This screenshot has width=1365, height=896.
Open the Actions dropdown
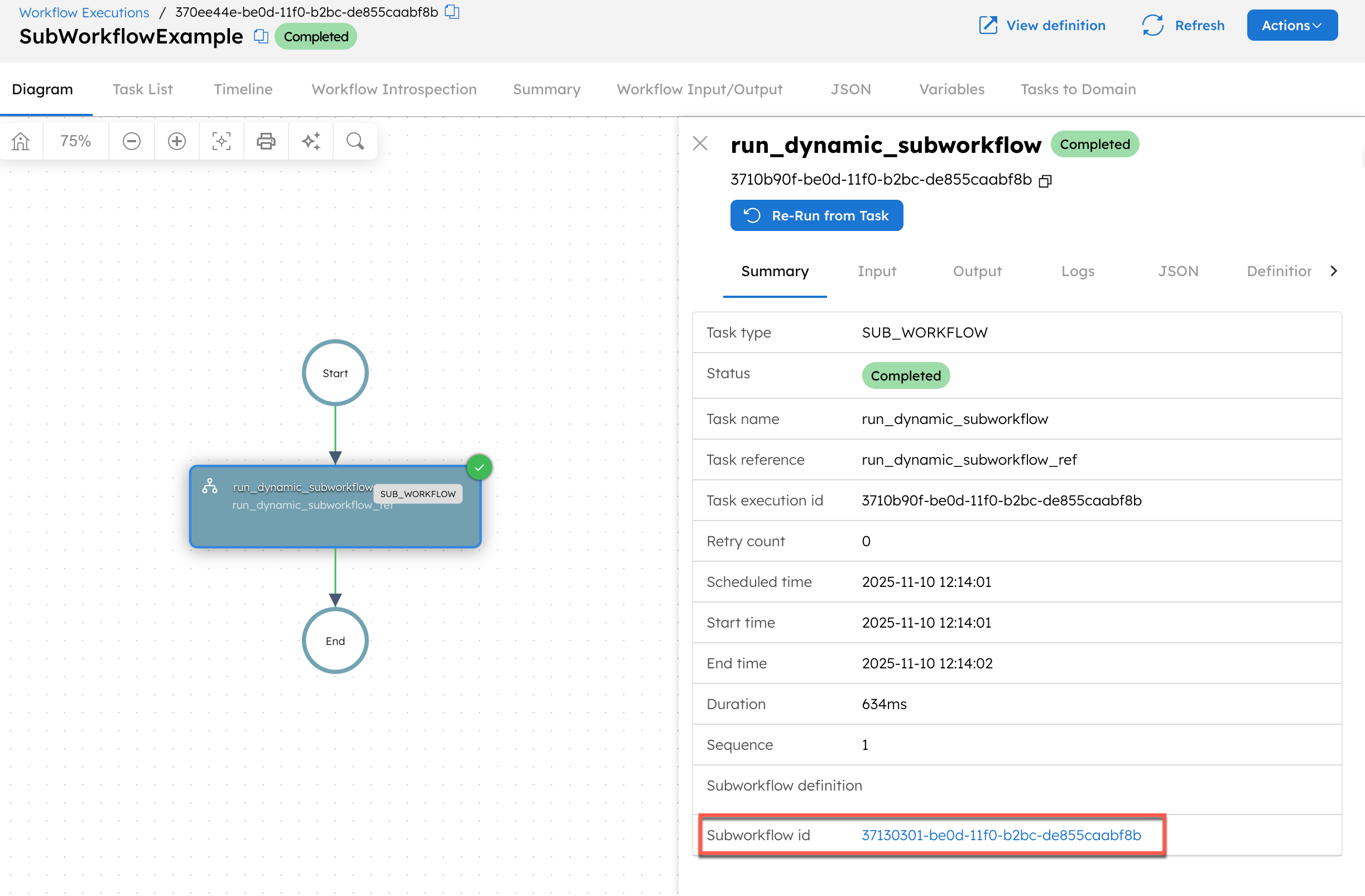(1291, 25)
